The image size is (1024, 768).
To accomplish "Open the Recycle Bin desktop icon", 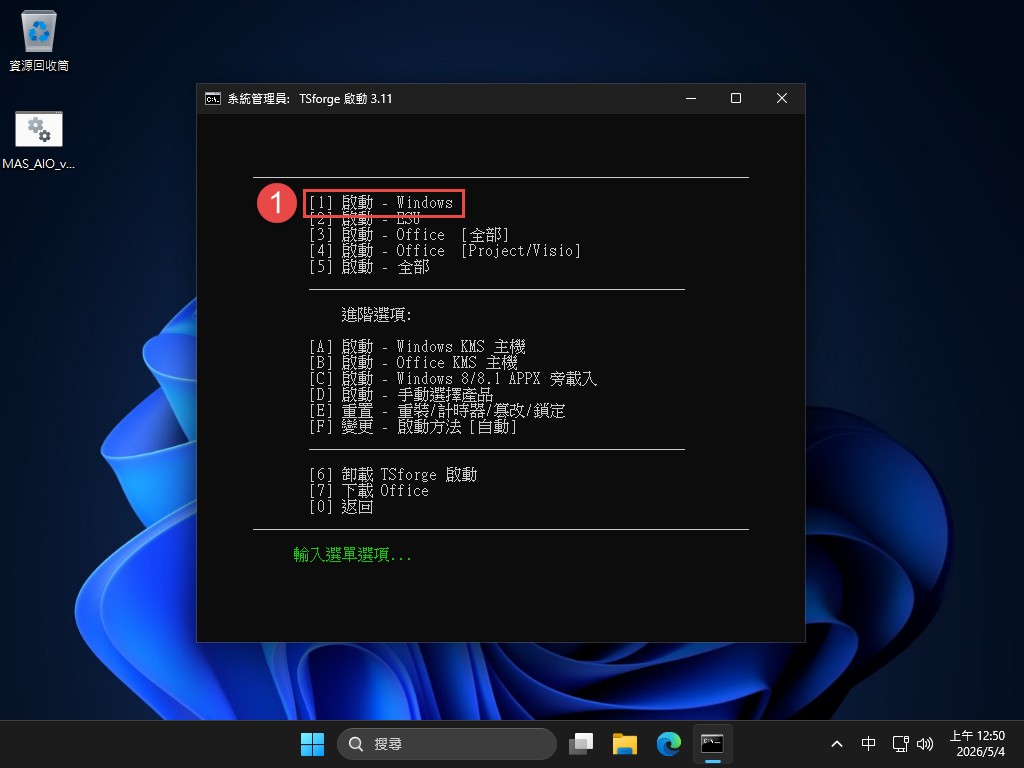I will pyautogui.click(x=39, y=40).
